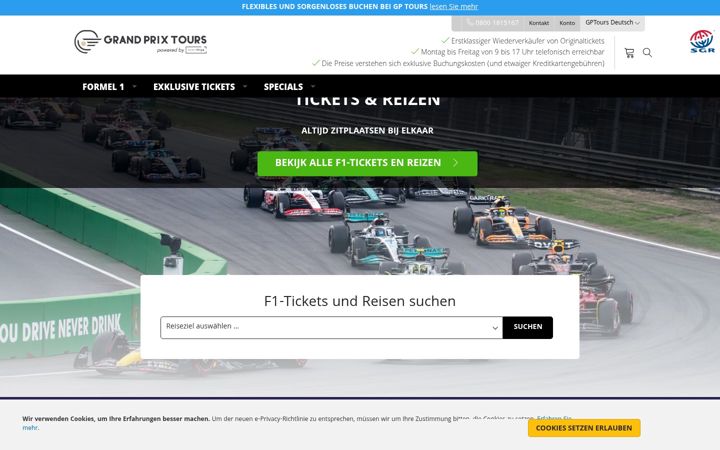Open the Exklusive Tickets menu
This screenshot has width=720, height=450.
tap(194, 87)
